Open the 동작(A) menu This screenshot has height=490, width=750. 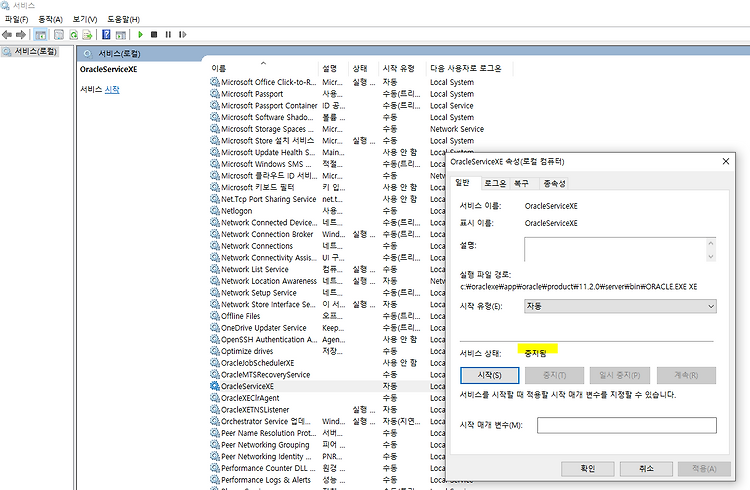click(x=50, y=20)
